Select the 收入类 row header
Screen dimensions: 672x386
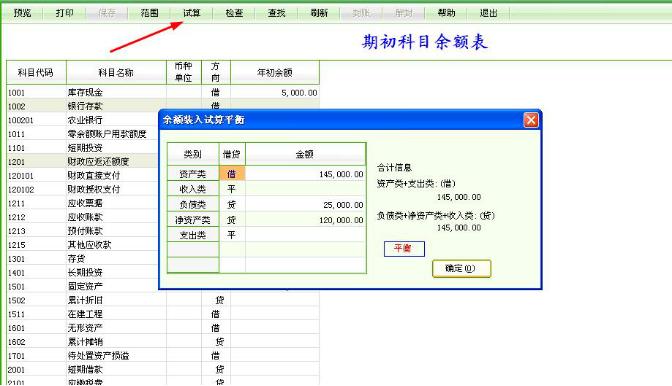193,189
